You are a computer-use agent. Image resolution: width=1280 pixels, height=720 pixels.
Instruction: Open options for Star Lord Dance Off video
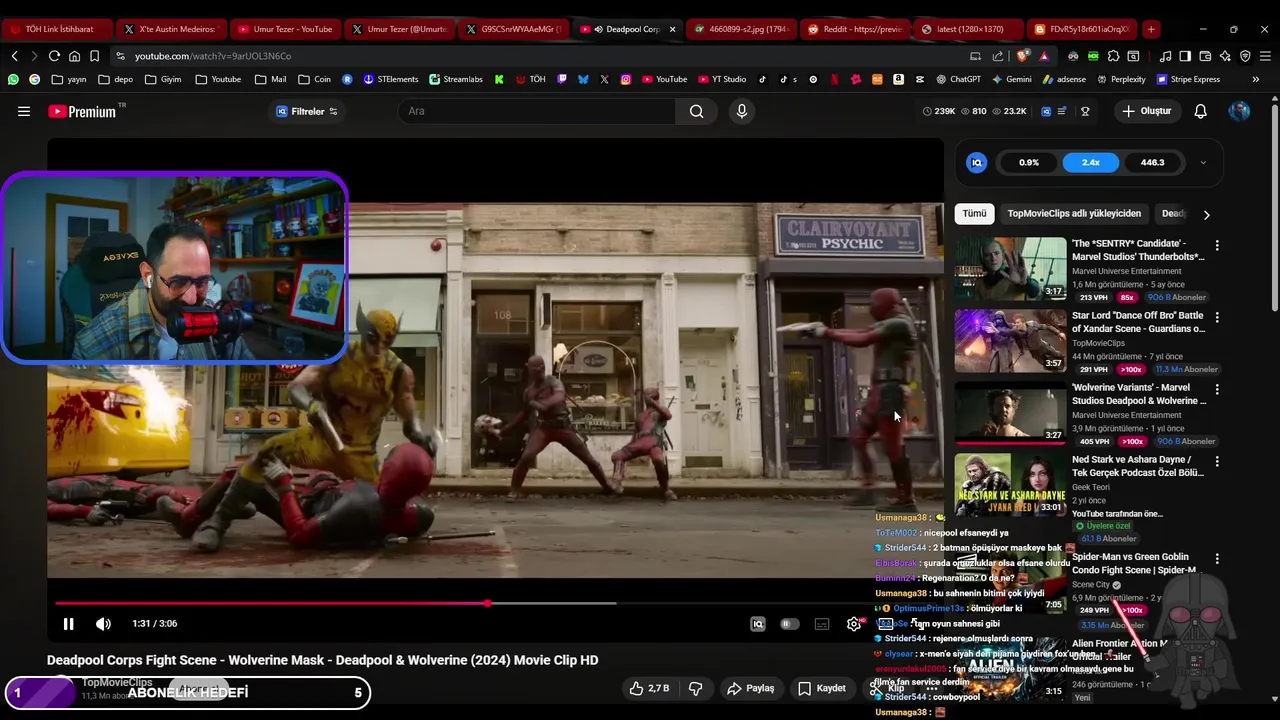click(x=1217, y=317)
